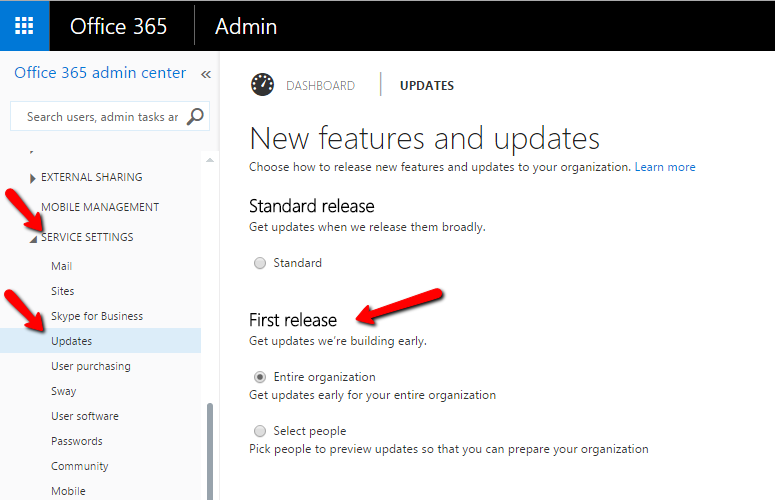This screenshot has width=775, height=500.
Task: Click the 'New features and updates' title
Action: (425, 138)
